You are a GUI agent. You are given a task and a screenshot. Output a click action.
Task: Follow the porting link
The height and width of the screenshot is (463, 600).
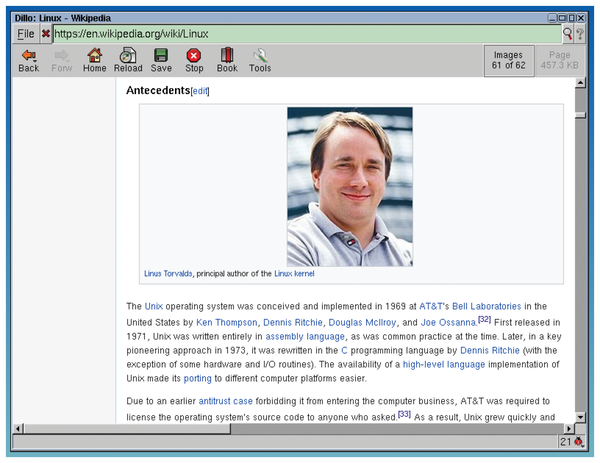pyautogui.click(x=197, y=379)
